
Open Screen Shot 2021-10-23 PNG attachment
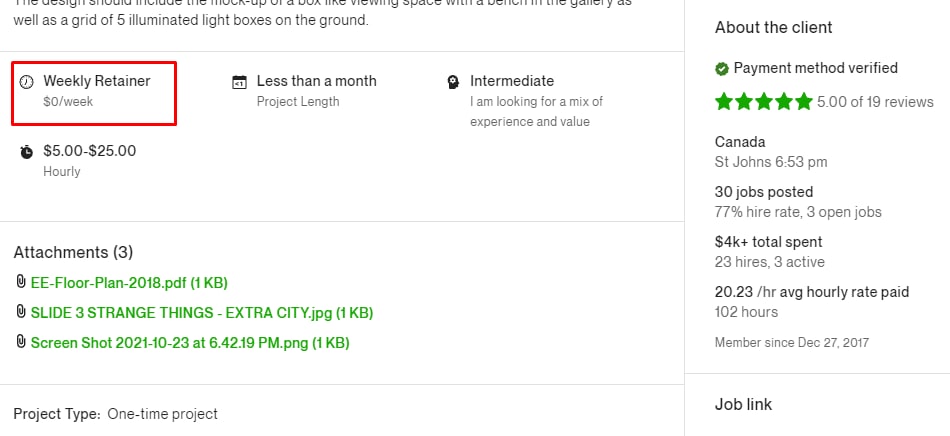tap(190, 343)
